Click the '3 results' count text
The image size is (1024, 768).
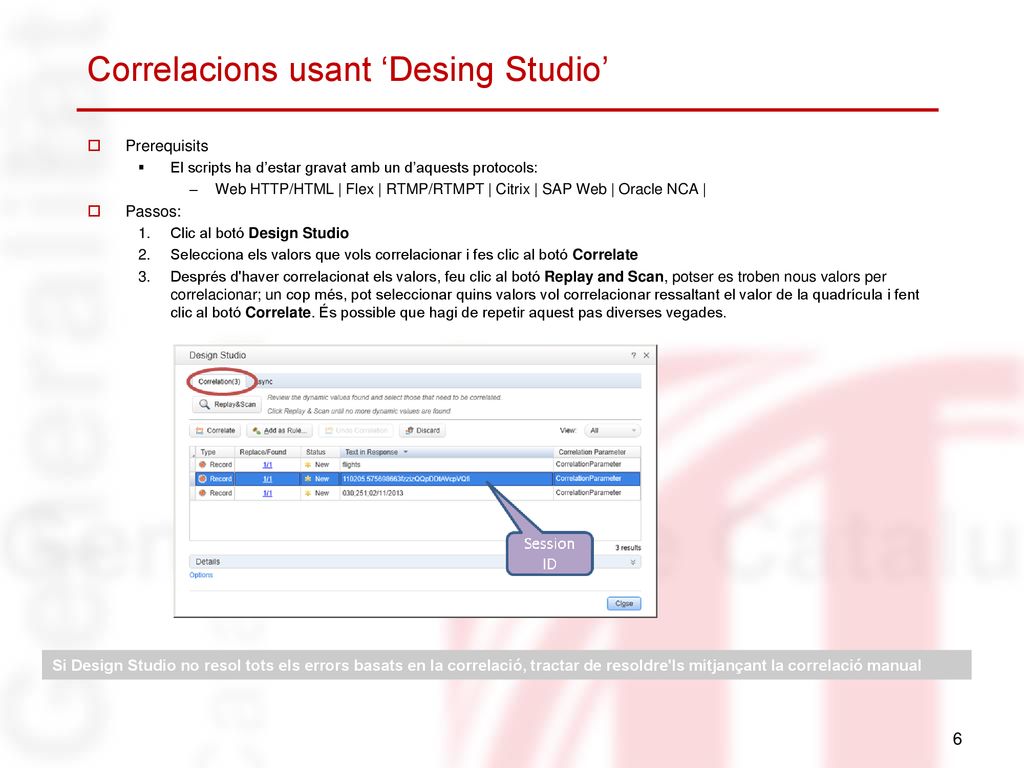[x=628, y=548]
